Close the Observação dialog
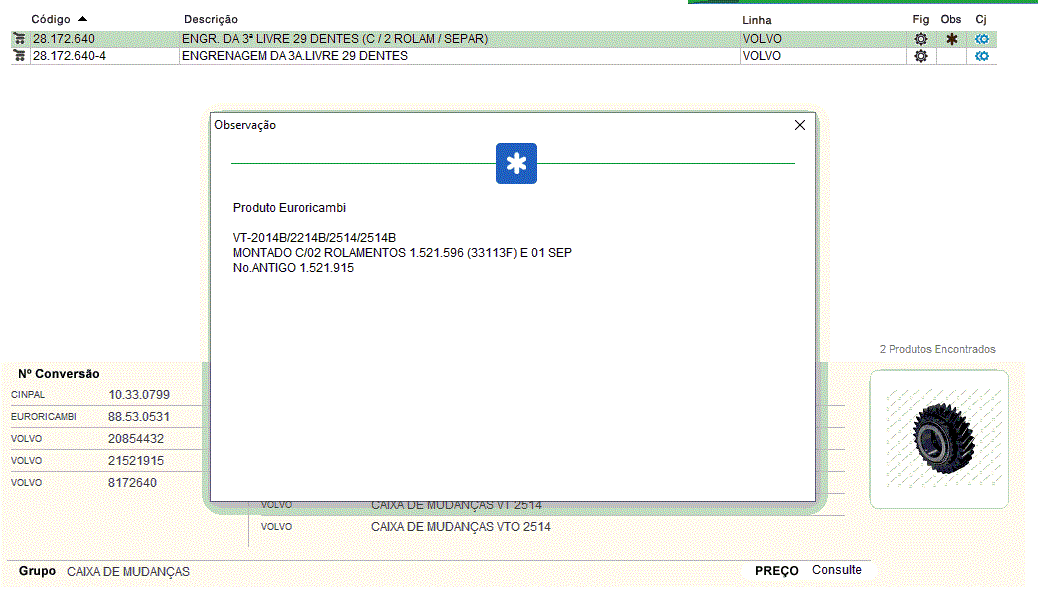This screenshot has height=599, width=1038. coord(799,125)
